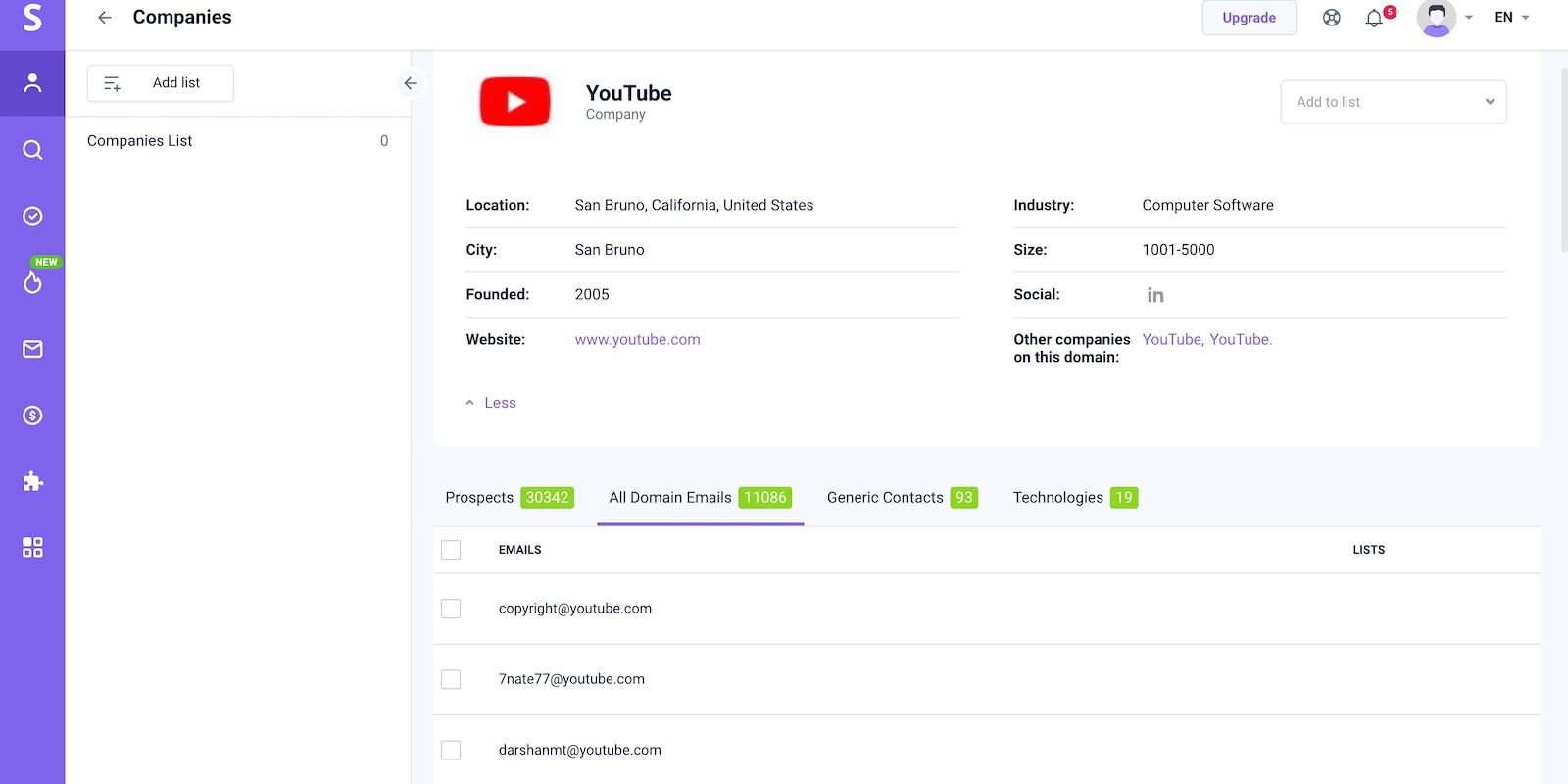Image resolution: width=1568 pixels, height=784 pixels.
Task: Click the YouTube company logo
Action: (514, 102)
